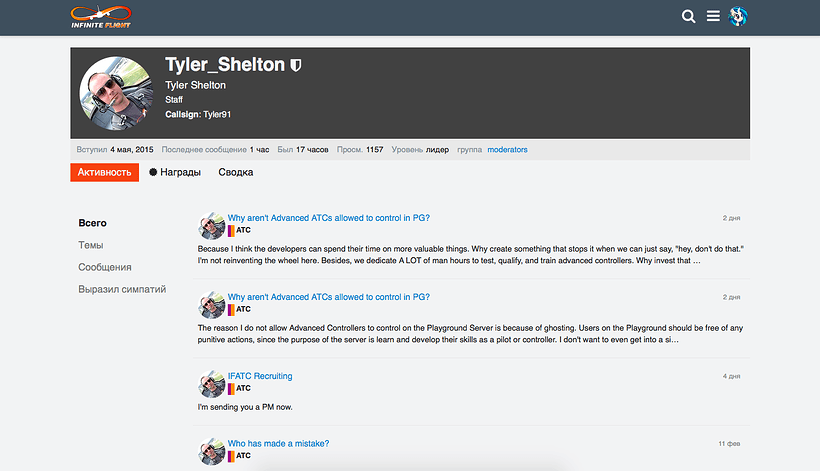Select Выразил симпатий filter
The image size is (820, 471).
[122, 289]
